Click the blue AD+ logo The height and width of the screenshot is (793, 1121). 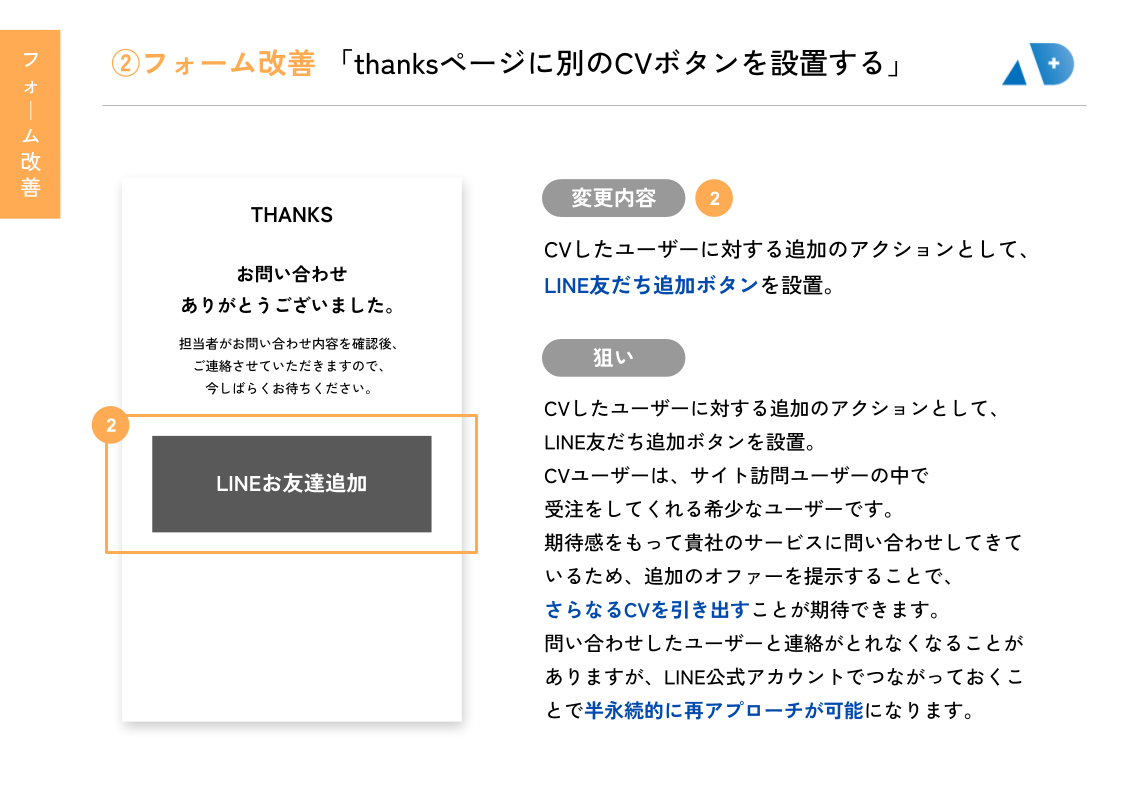(1037, 66)
